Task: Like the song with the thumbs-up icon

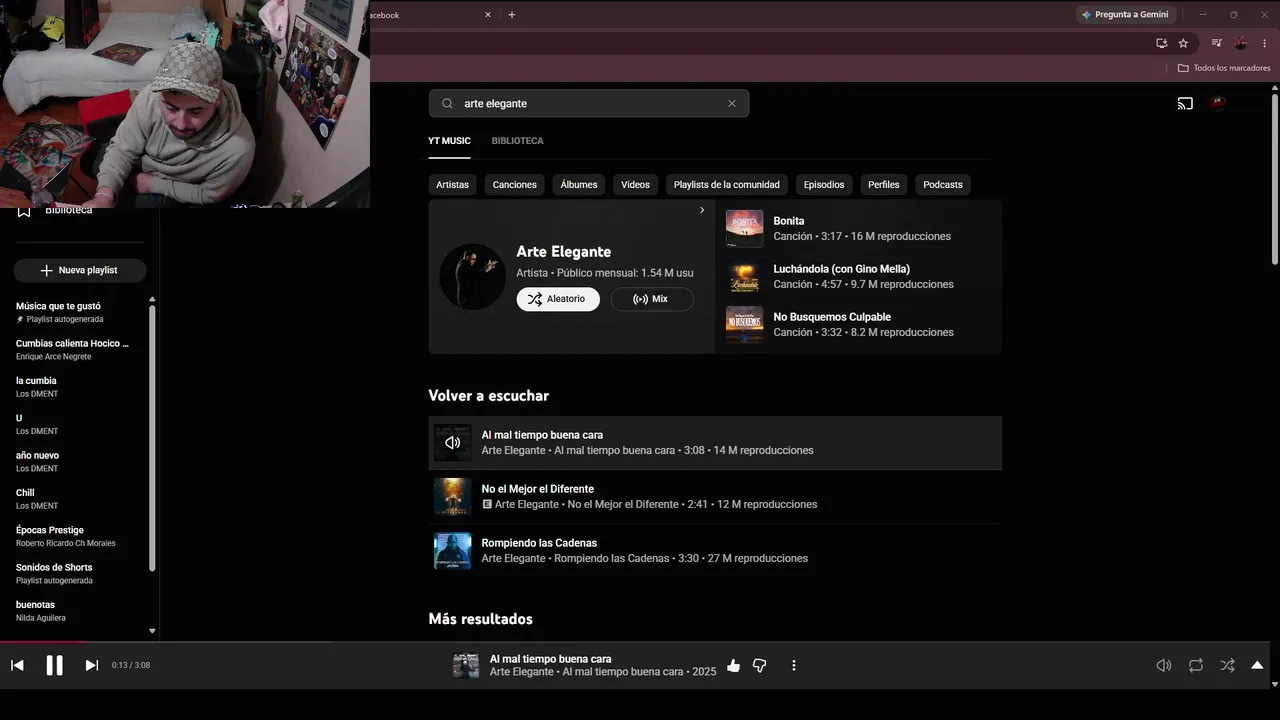Action: click(x=734, y=665)
